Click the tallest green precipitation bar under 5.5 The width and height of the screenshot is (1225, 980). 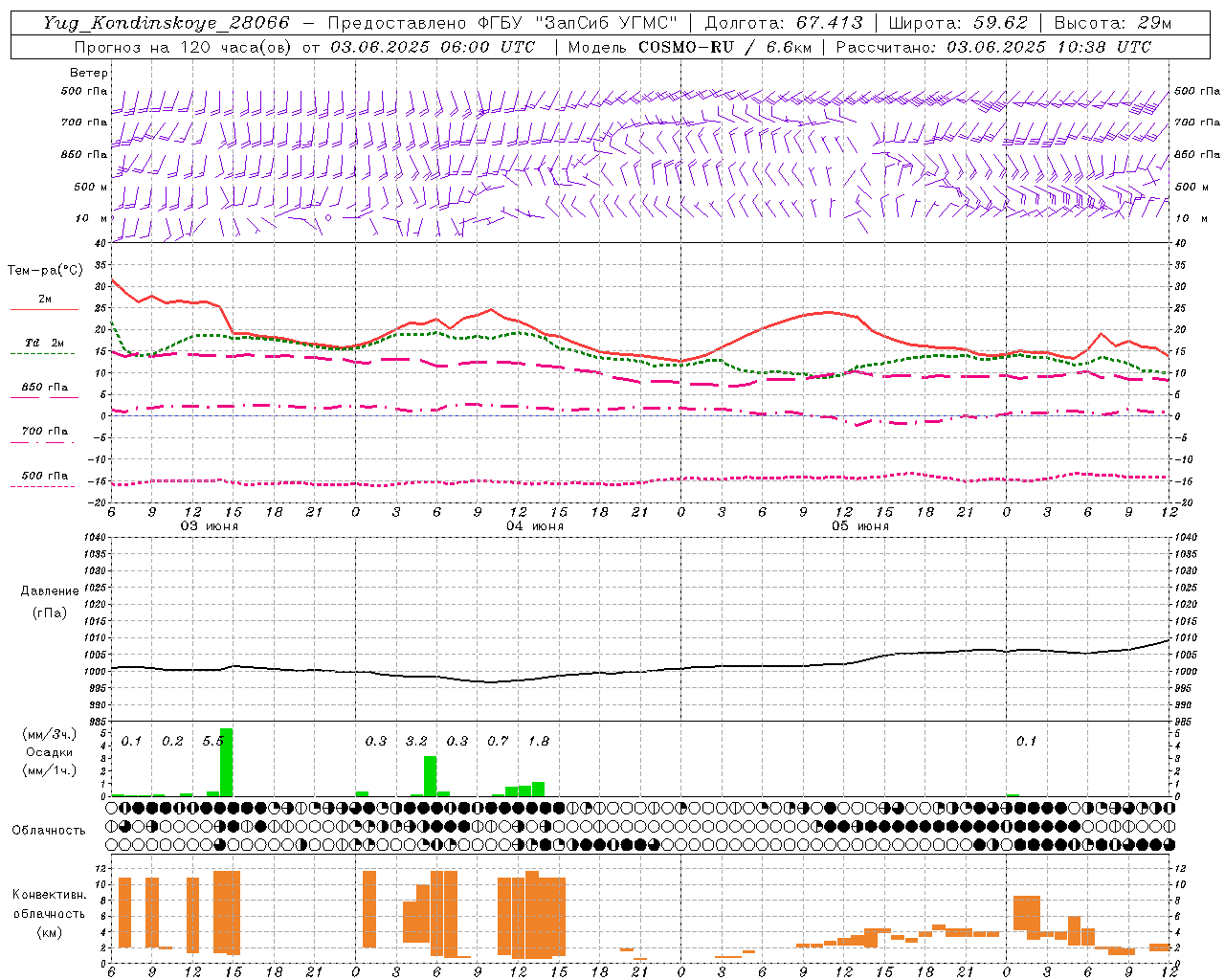[227, 763]
